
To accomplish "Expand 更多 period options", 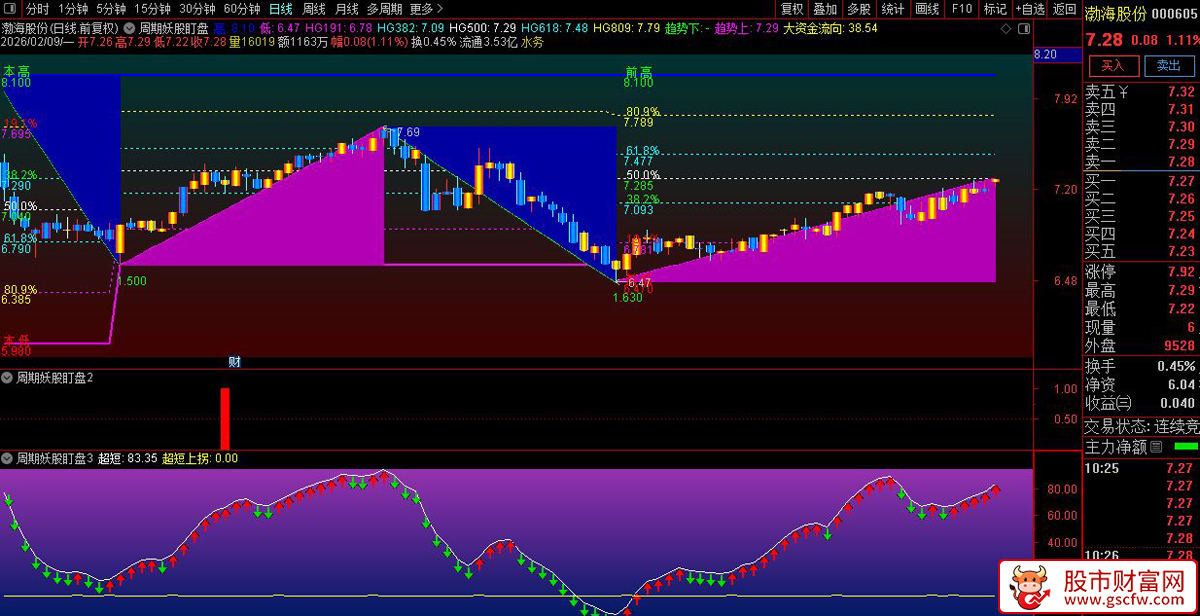I will (426, 9).
